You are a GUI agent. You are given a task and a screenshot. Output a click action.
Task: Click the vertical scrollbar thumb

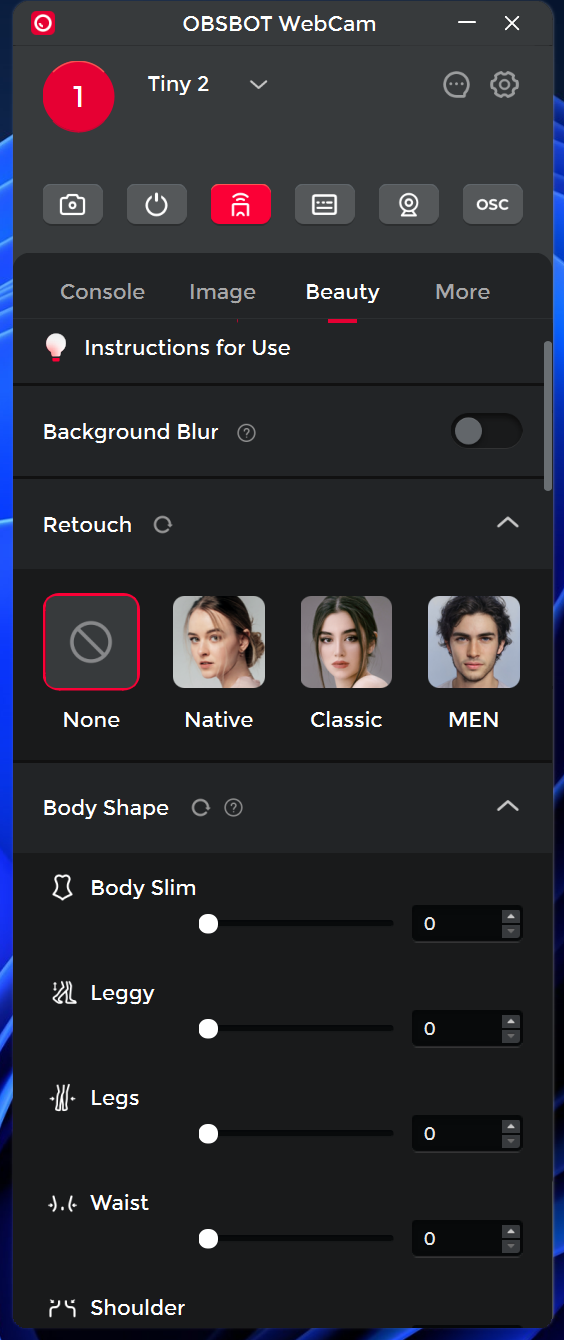[548, 416]
